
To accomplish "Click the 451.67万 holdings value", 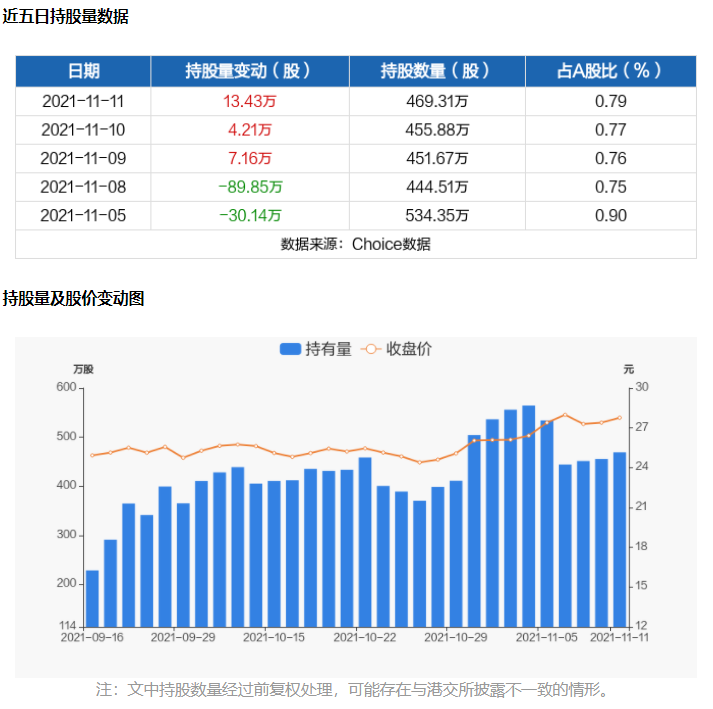I will click(x=437, y=159).
